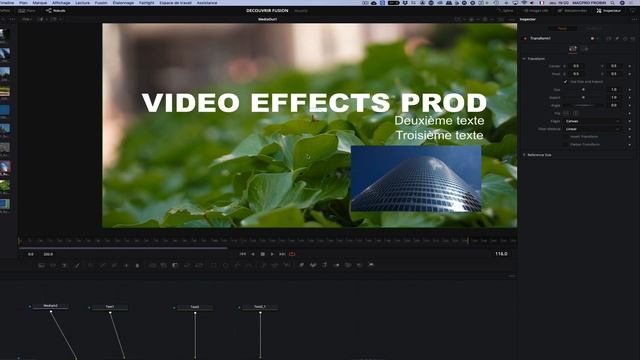Add a Merge node from the toolbar
Image resolution: width=640 pixels, height=360 pixels.
[x=152, y=265]
